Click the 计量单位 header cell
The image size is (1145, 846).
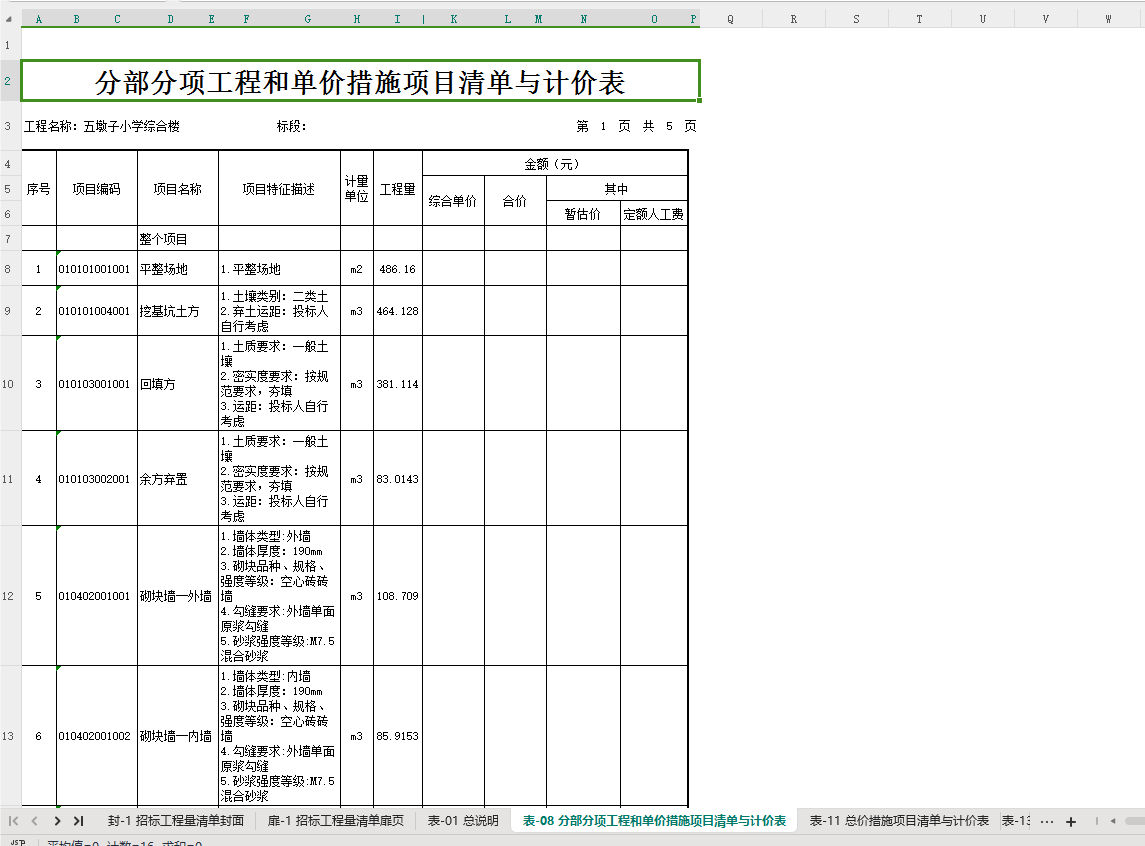click(x=356, y=188)
